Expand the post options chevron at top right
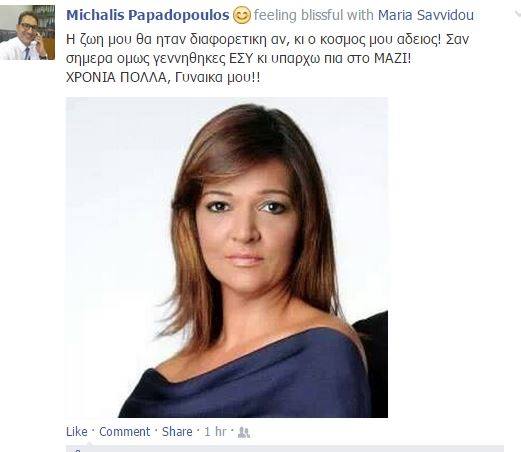This screenshot has width=521, height=452. pyautogui.click(x=517, y=14)
